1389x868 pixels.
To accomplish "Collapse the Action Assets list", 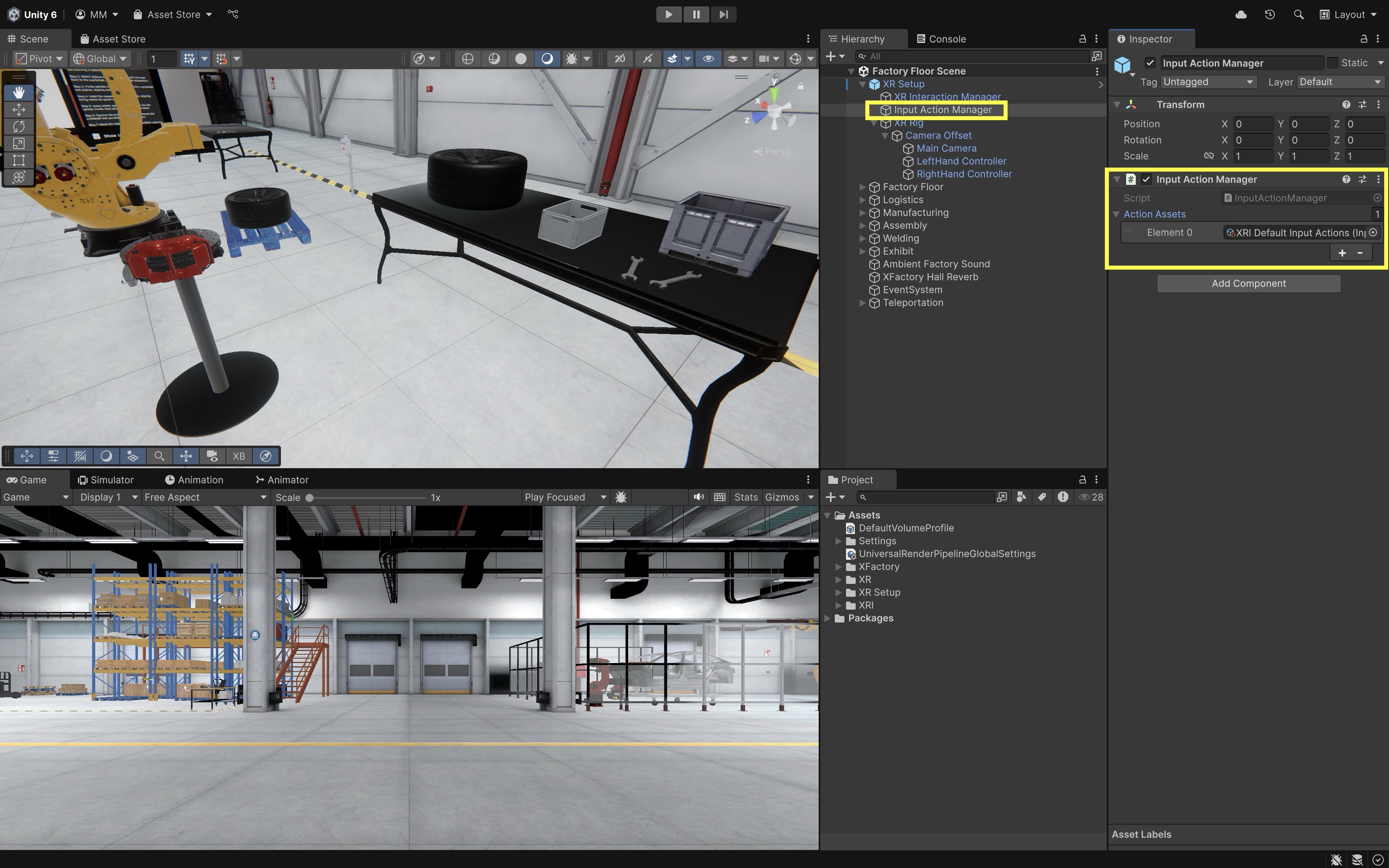I will pyautogui.click(x=1117, y=214).
